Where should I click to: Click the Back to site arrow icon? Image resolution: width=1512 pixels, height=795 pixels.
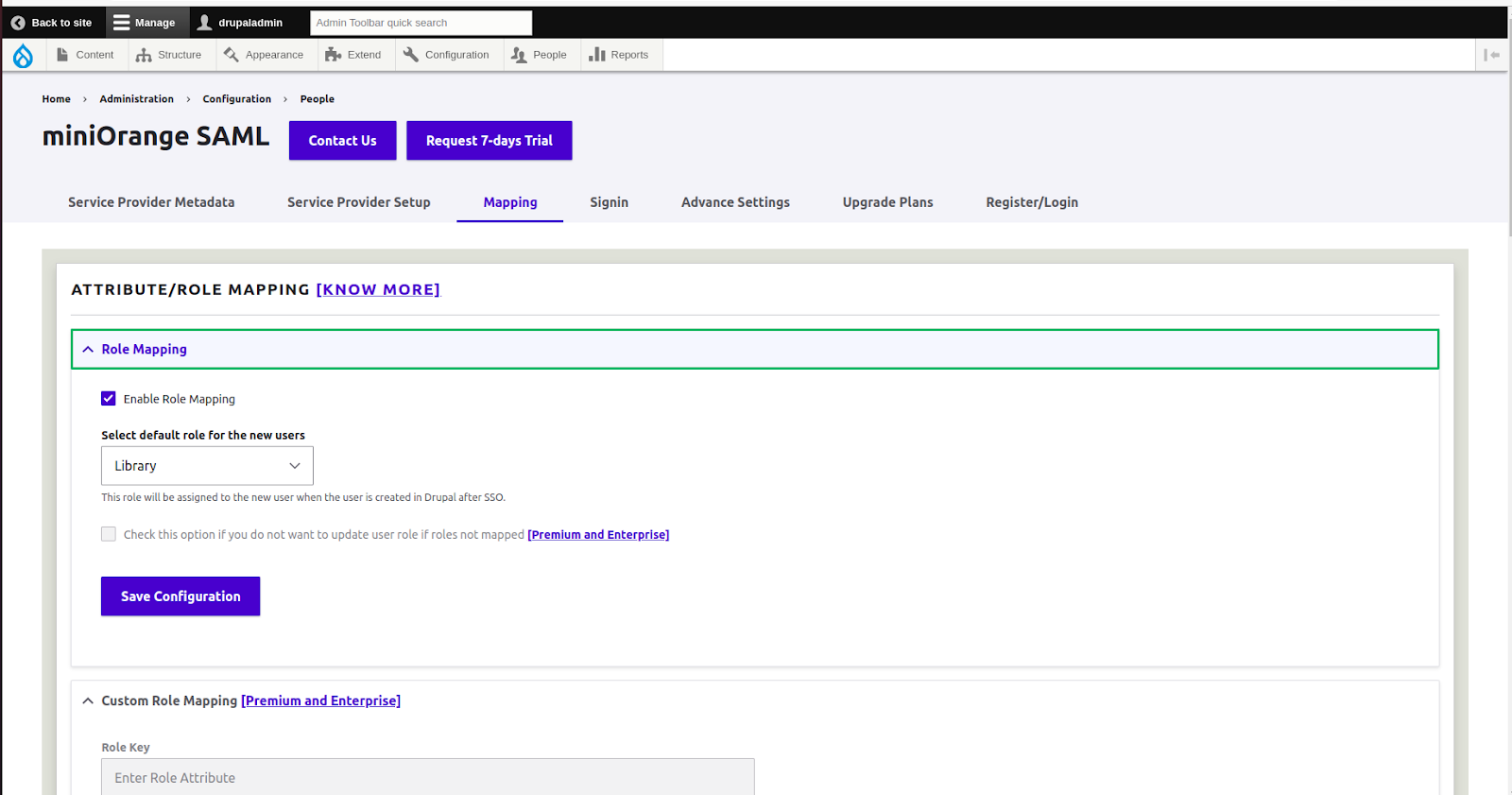point(18,23)
